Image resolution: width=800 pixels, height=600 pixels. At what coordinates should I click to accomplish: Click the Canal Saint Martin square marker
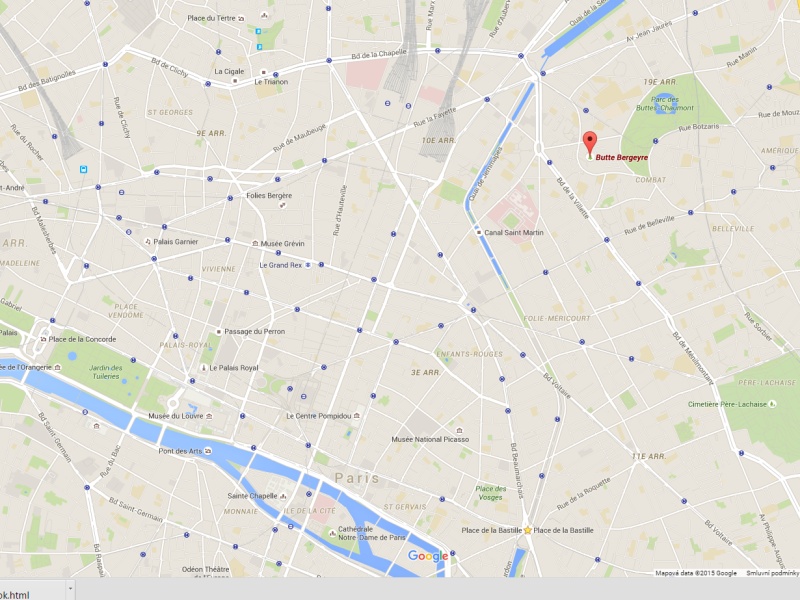pyautogui.click(x=479, y=233)
